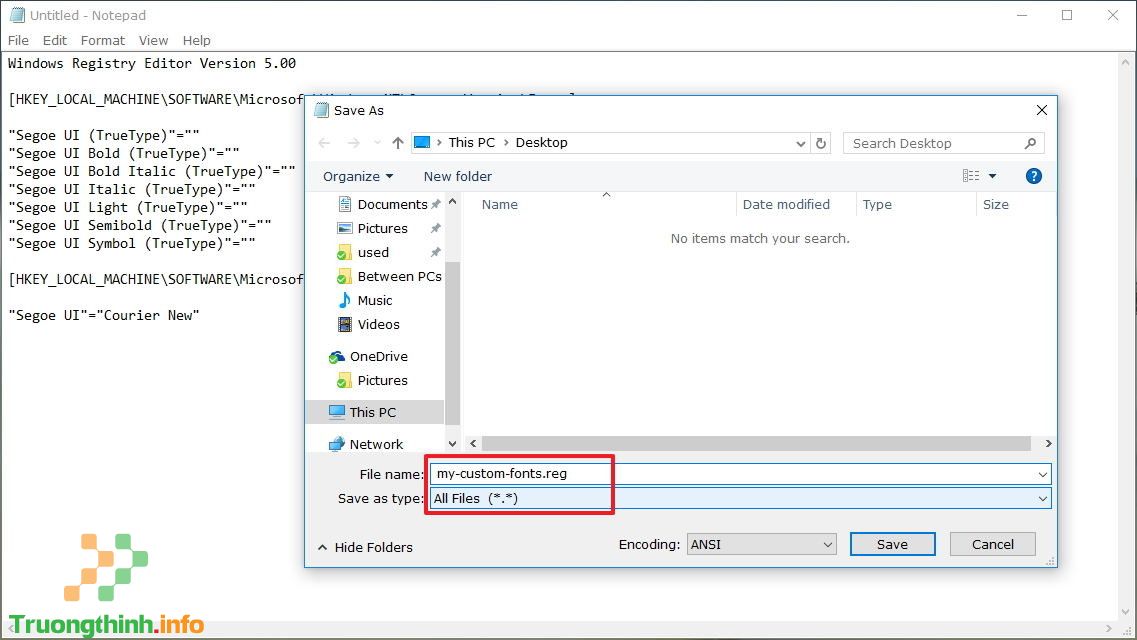Viewport: 1137px width, 640px height.
Task: Sort by the Size column header
Action: [x=996, y=204]
